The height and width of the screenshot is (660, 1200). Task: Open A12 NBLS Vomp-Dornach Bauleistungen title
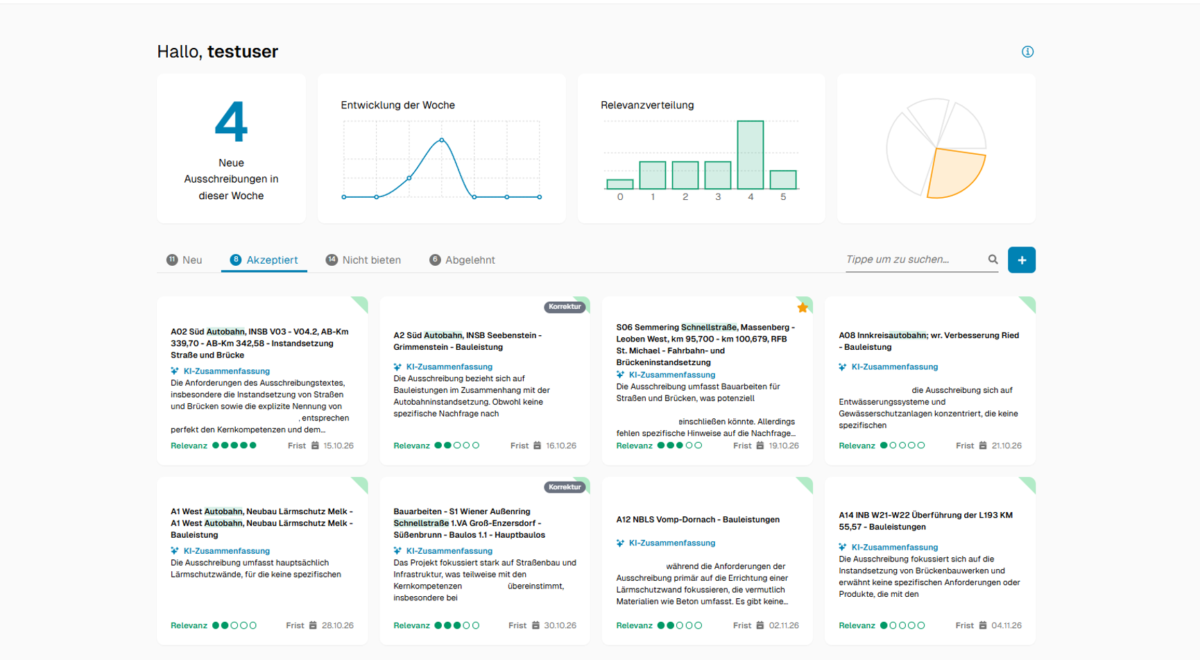click(698, 520)
